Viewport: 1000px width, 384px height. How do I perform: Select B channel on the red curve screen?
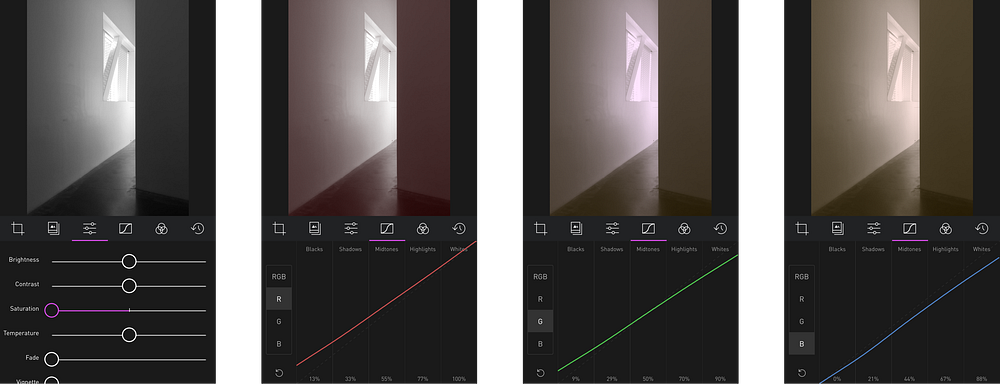(279, 343)
